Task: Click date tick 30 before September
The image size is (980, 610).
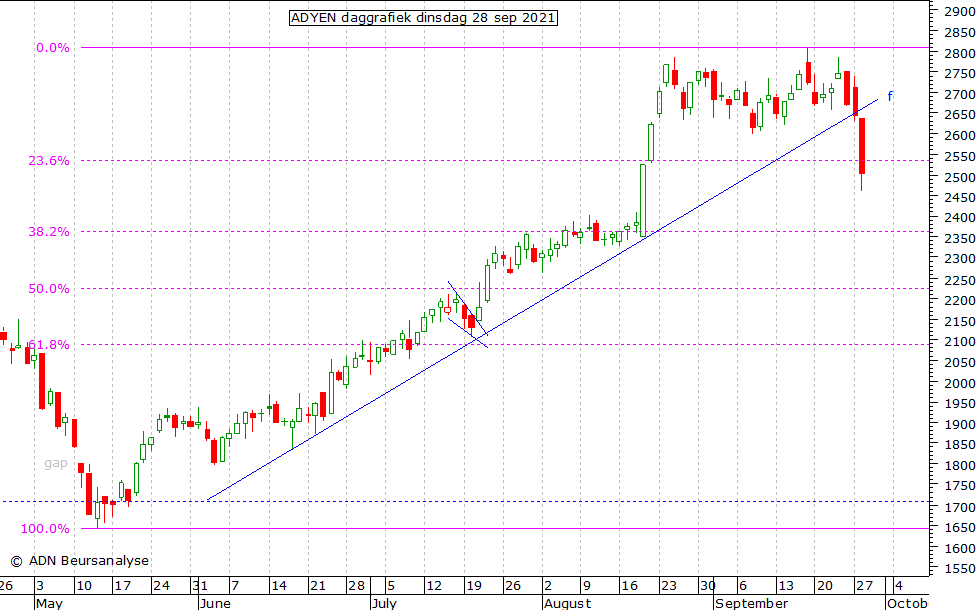Action: click(708, 586)
